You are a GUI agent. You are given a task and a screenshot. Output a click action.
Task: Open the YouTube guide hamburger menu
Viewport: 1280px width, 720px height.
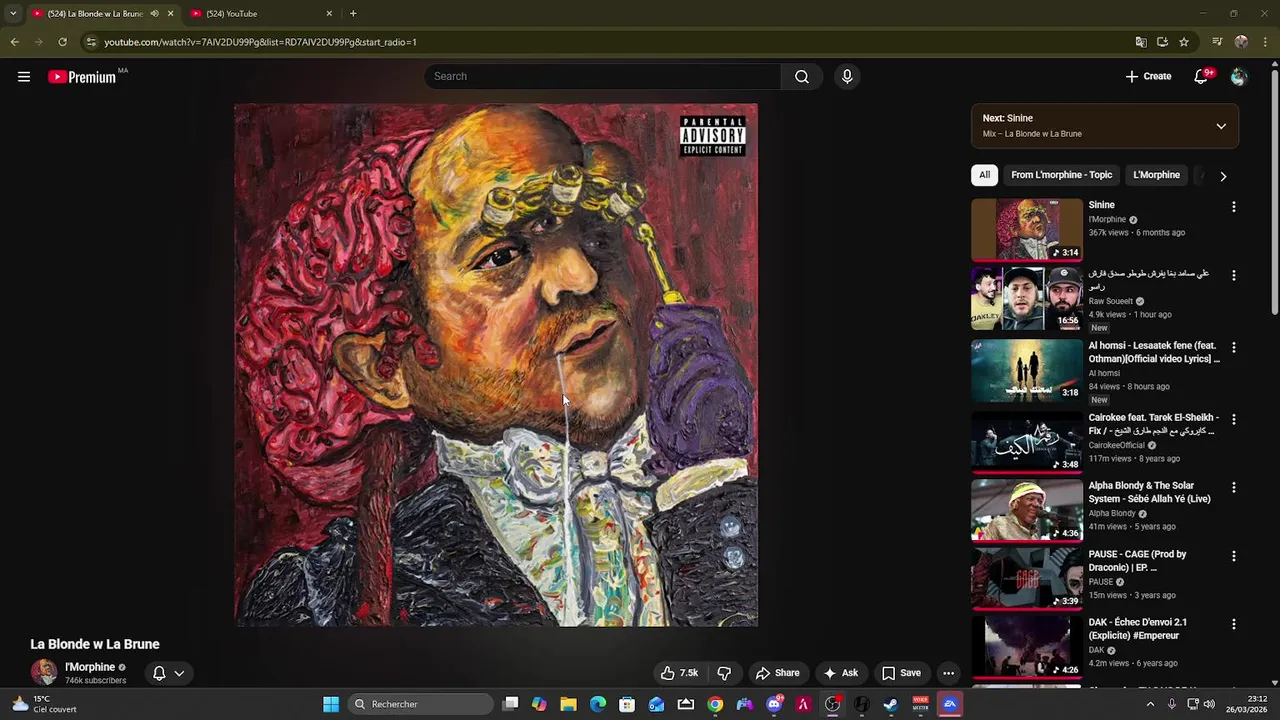point(24,77)
